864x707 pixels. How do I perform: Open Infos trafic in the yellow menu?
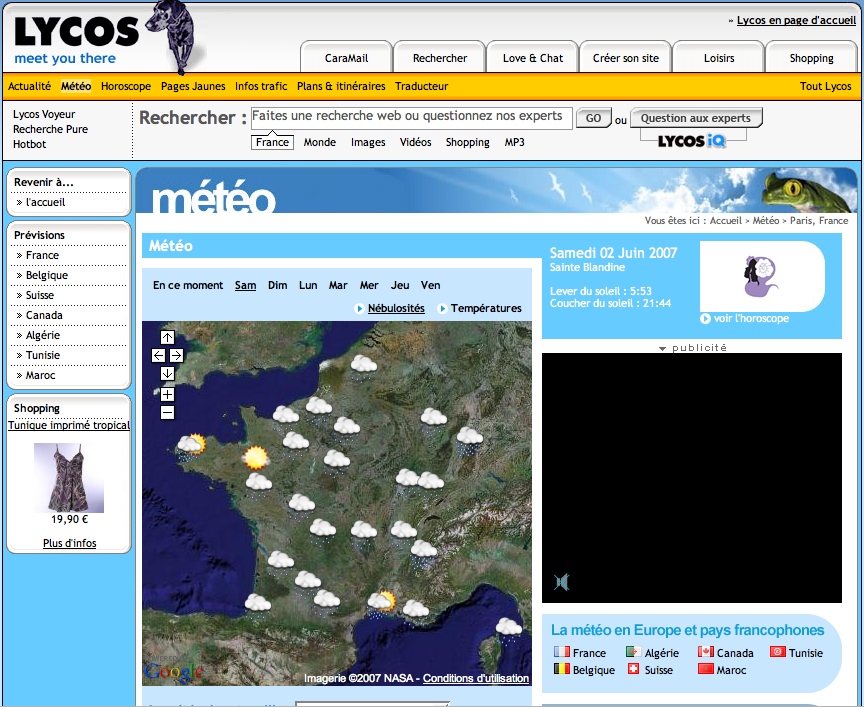261,86
